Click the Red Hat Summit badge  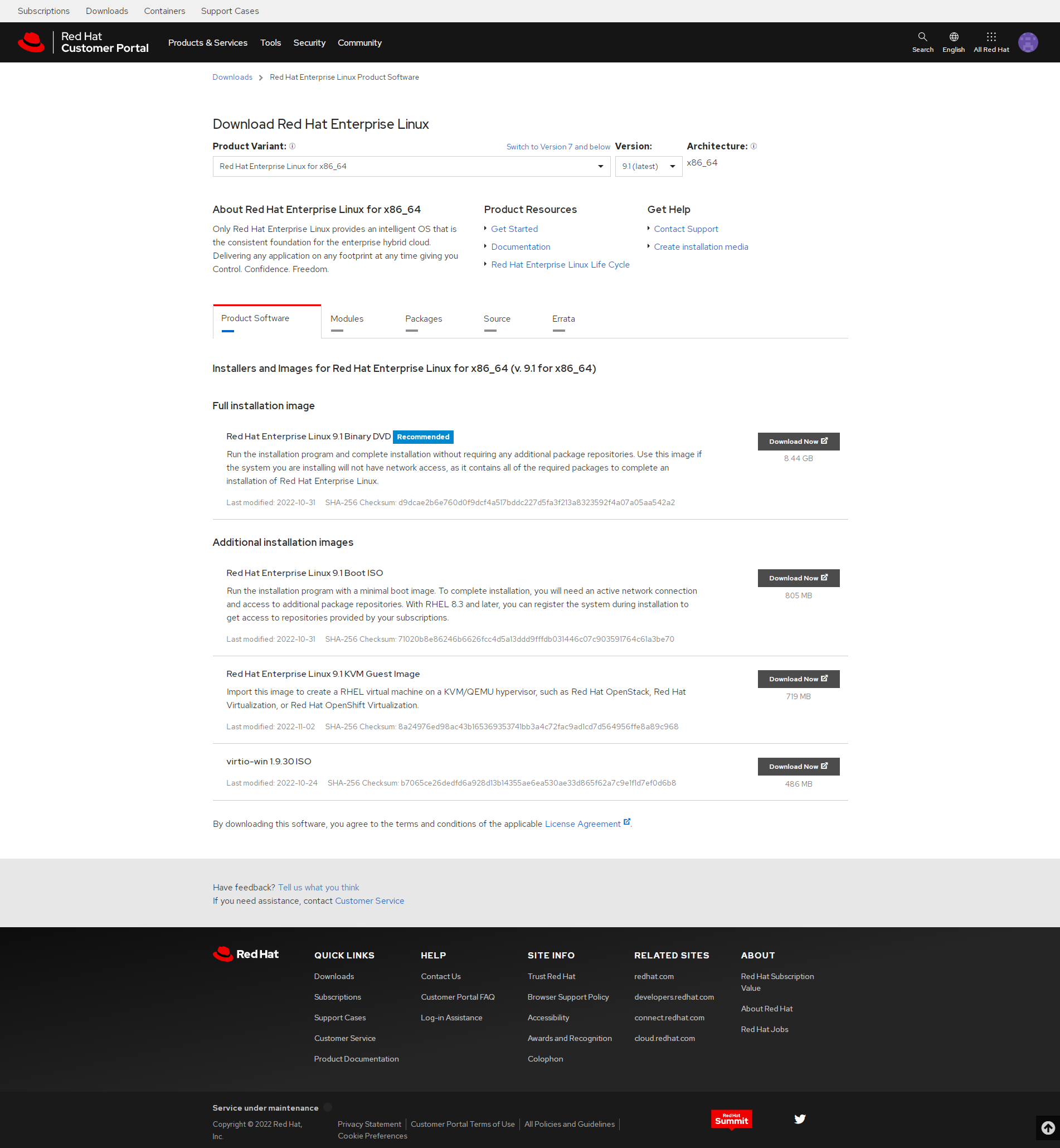[731, 1120]
